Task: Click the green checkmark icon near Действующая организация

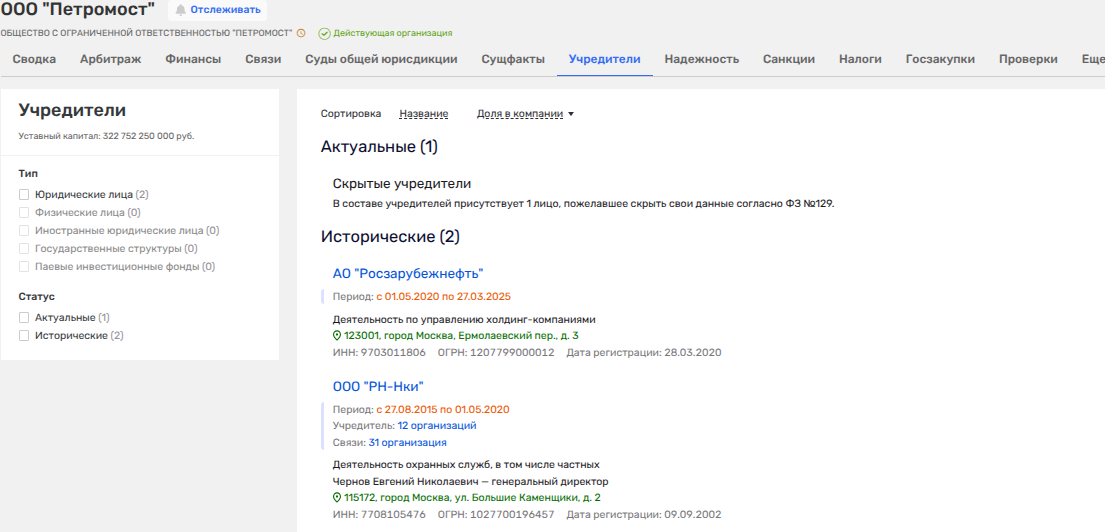Action: pos(324,33)
